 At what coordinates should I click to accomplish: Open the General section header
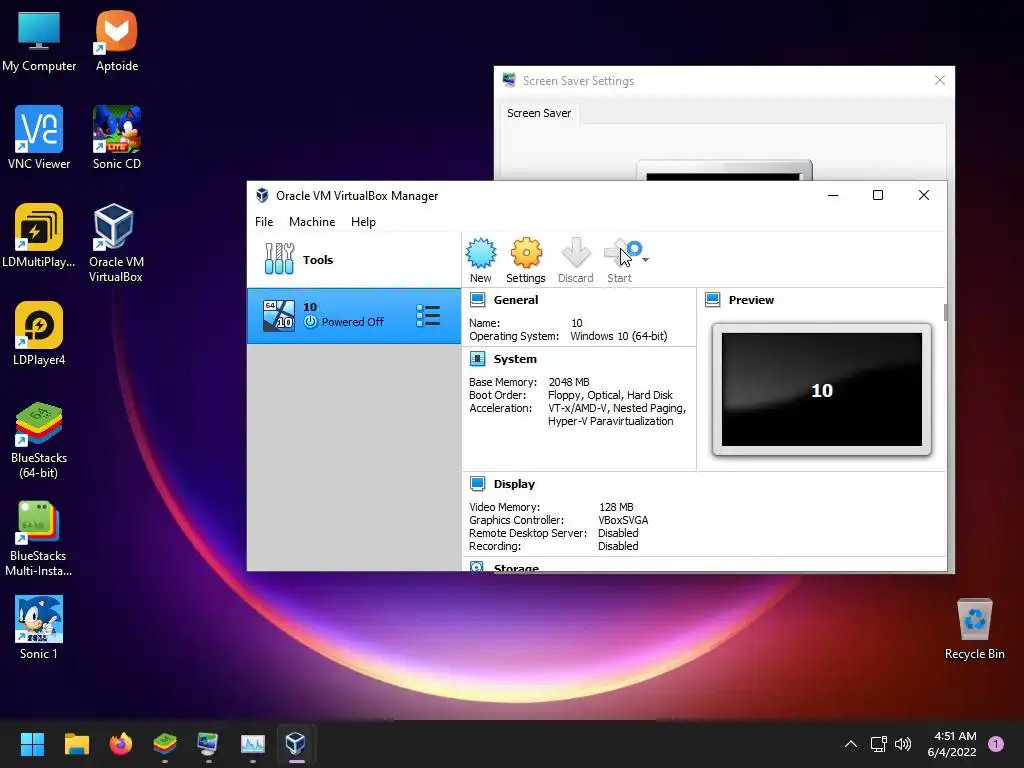point(516,300)
